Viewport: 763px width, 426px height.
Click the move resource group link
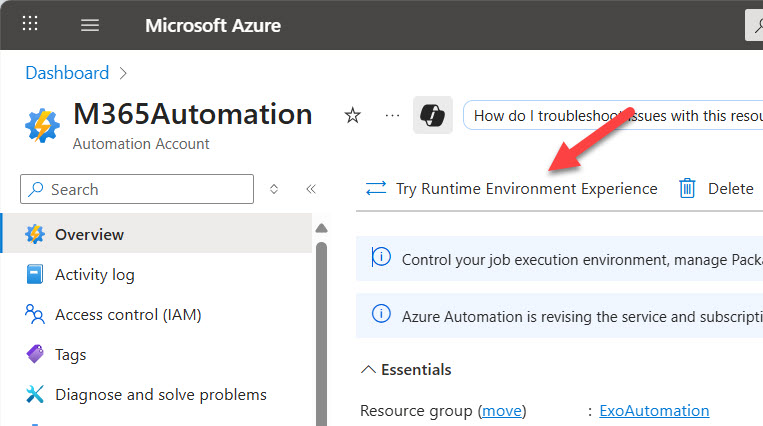pyautogui.click(x=502, y=411)
